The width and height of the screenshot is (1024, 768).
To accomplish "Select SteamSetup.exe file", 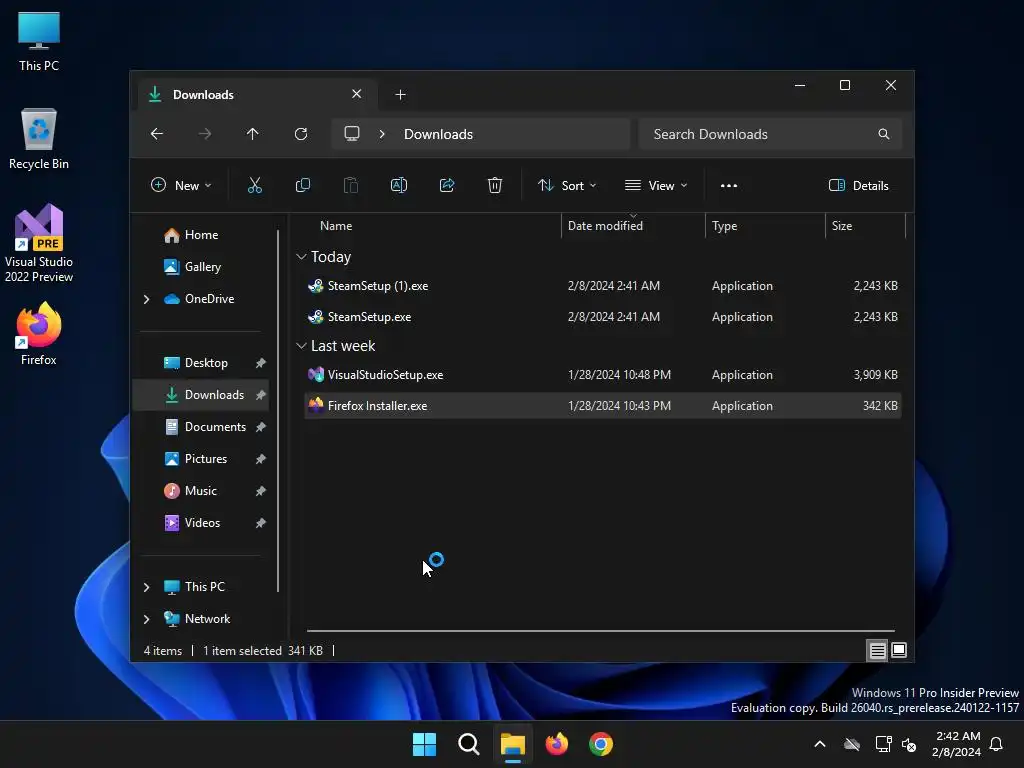I will 603,317.
